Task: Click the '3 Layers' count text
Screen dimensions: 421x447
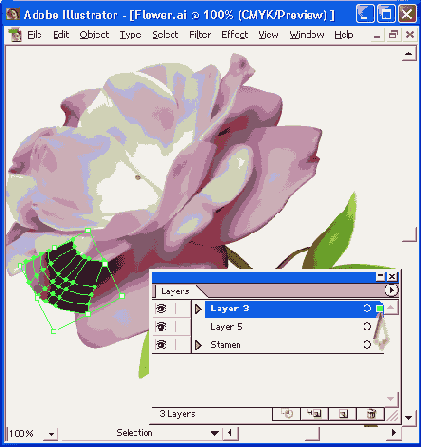Action: [177, 414]
